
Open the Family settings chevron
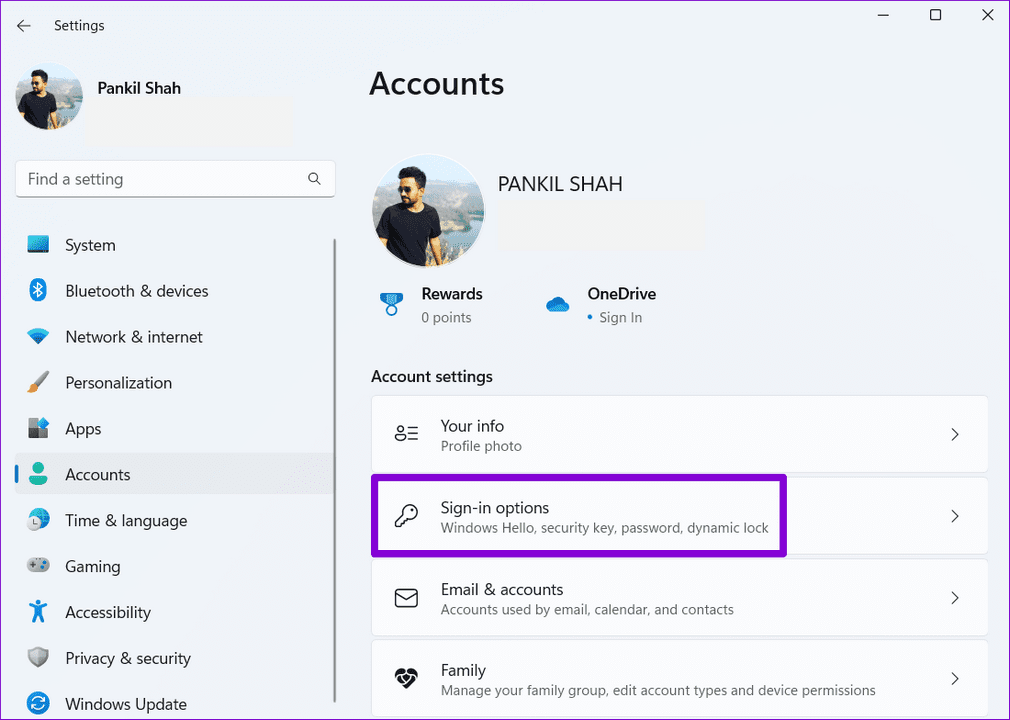click(955, 679)
